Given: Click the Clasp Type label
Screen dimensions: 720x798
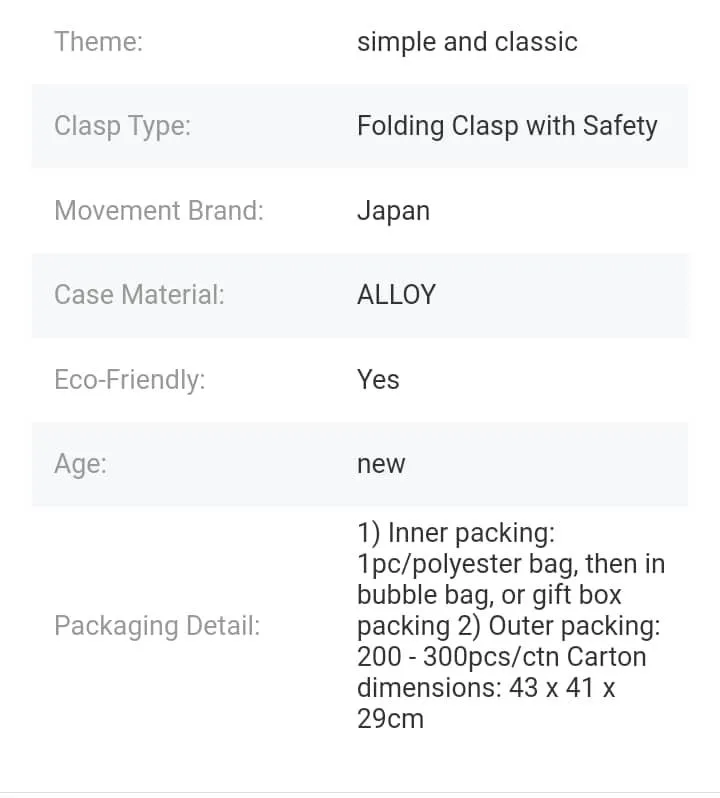Looking at the screenshot, I should click(x=122, y=126).
